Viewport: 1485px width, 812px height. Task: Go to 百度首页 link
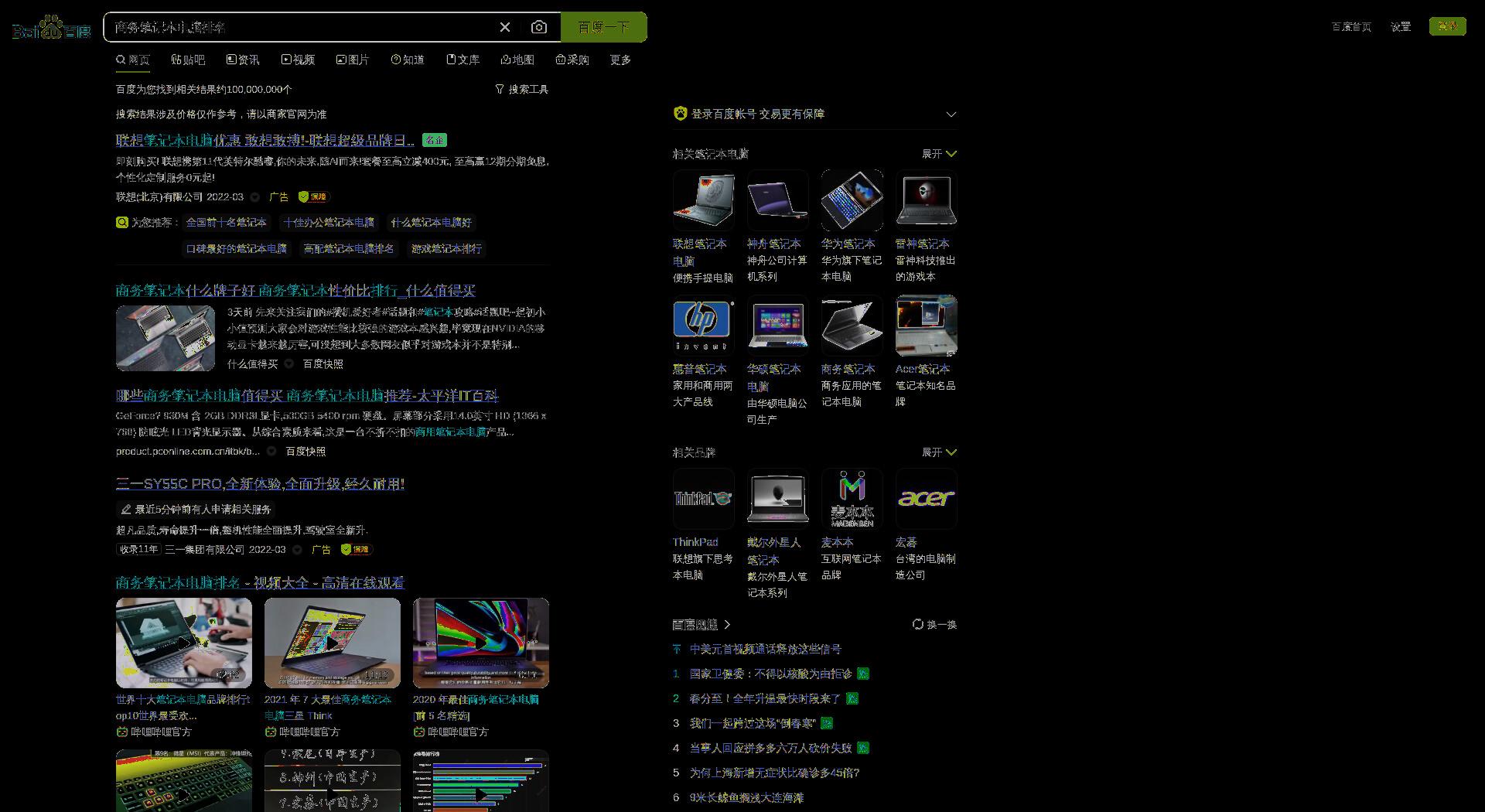(x=1351, y=27)
